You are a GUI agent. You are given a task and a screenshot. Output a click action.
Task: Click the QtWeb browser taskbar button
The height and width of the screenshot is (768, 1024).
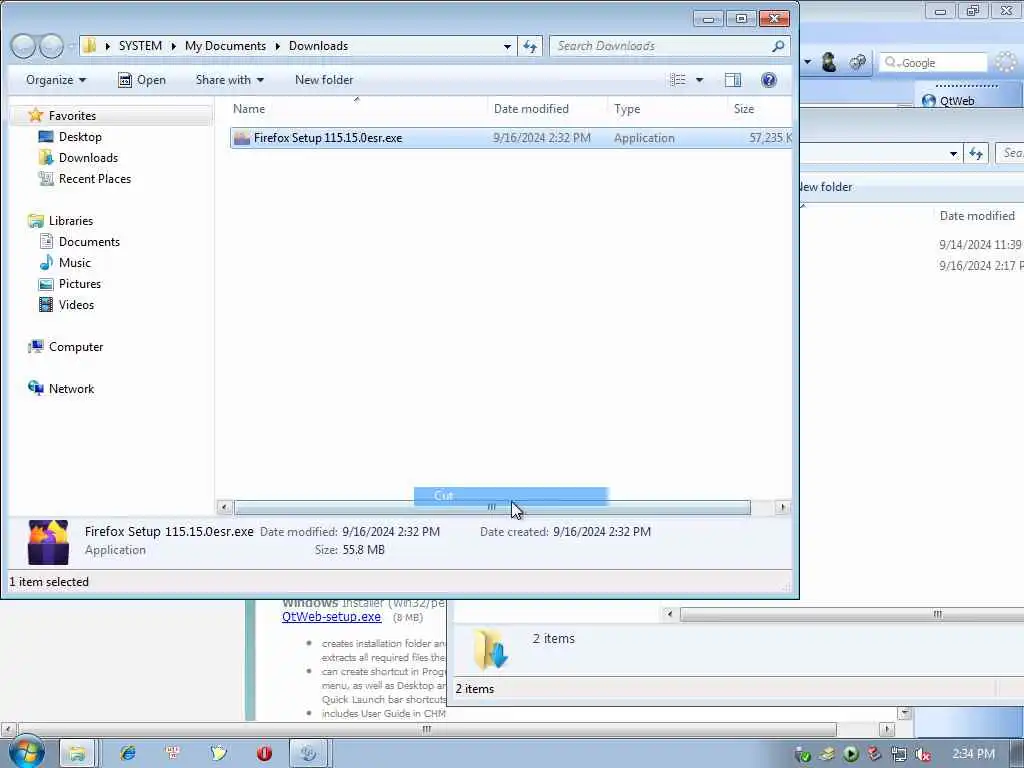click(308, 753)
